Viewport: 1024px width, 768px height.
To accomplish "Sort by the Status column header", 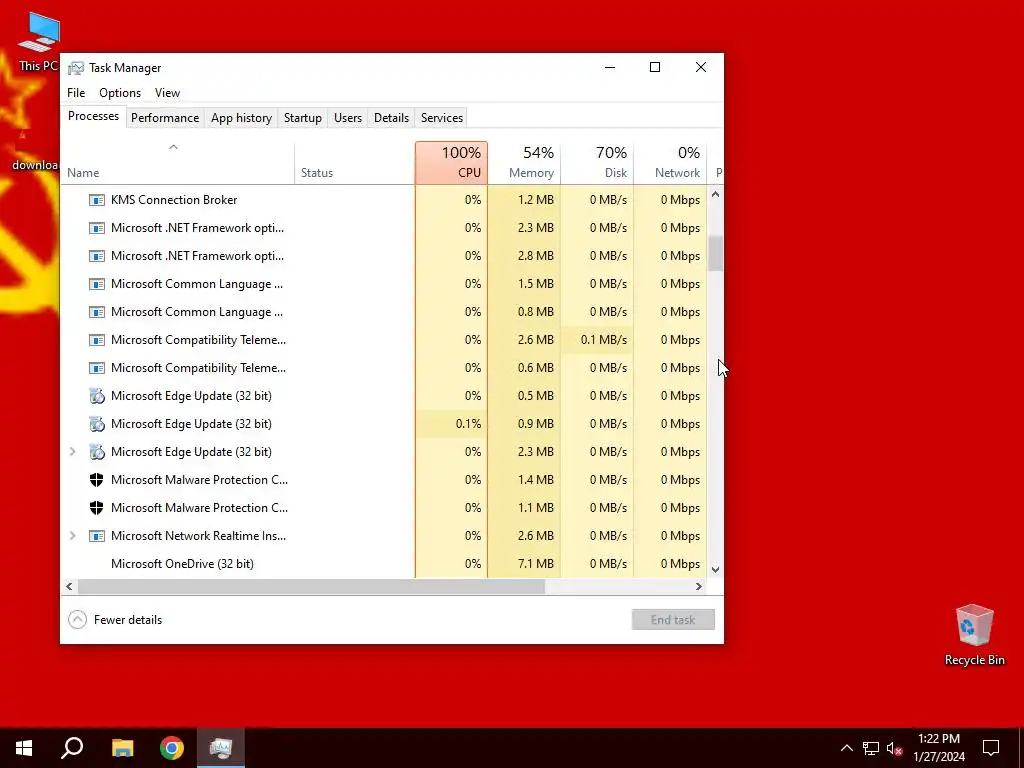I will point(354,163).
